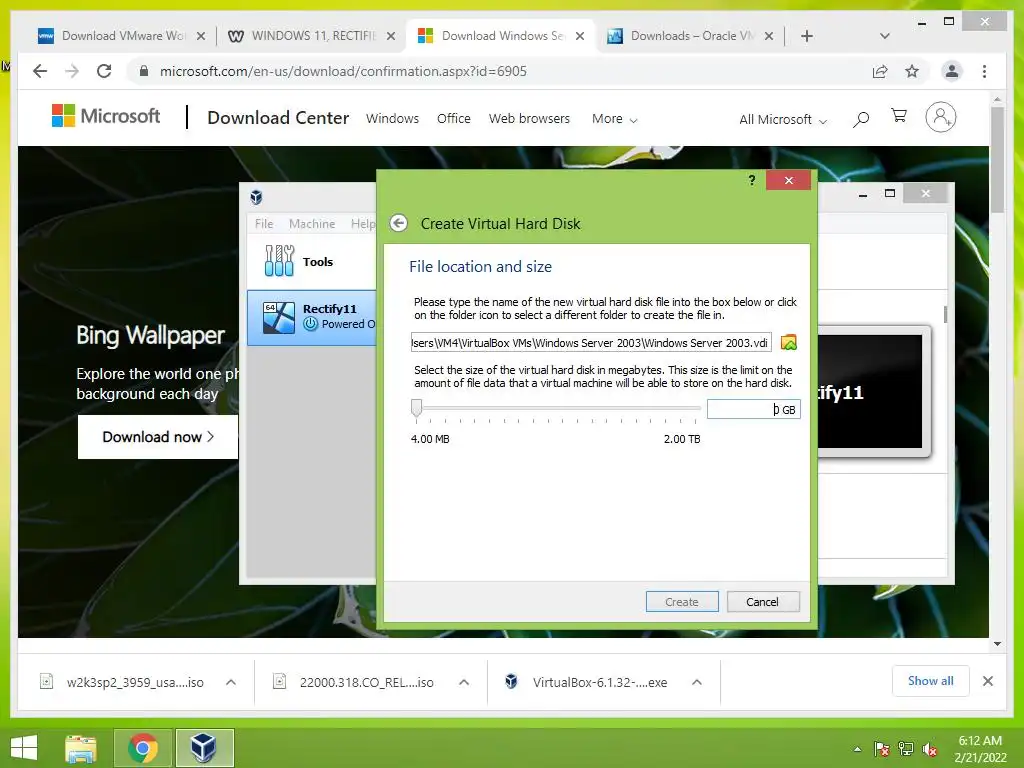Open Windows Start button
The height and width of the screenshot is (768, 1024).
point(25,748)
